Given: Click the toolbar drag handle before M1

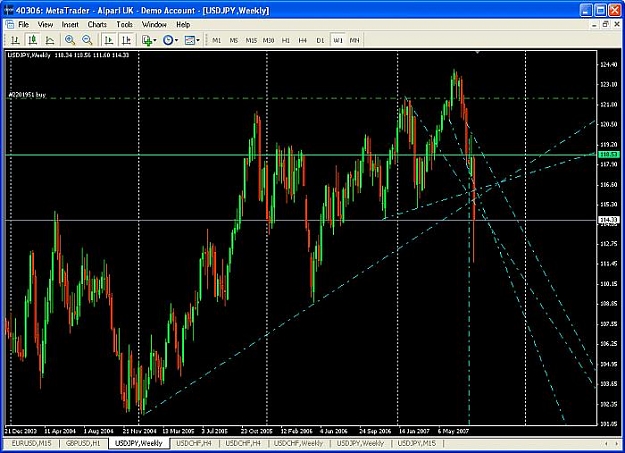Looking at the screenshot, I should click(x=206, y=40).
